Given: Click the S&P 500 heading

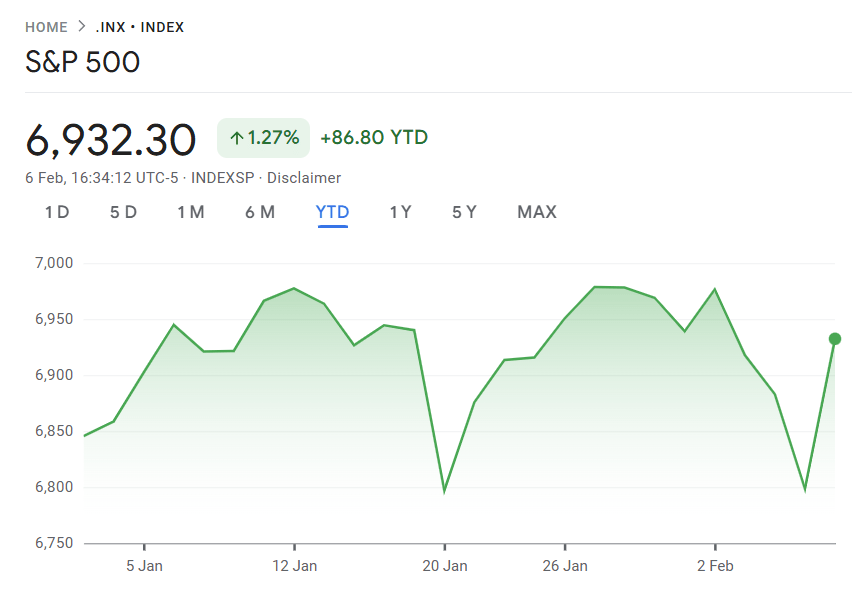Looking at the screenshot, I should click(82, 62).
